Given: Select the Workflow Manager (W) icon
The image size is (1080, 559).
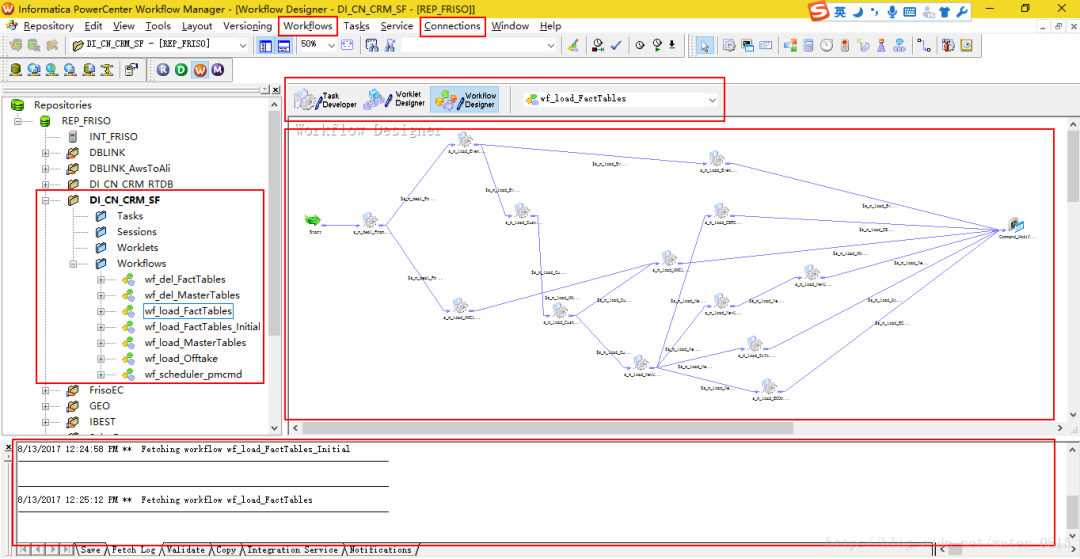Looking at the screenshot, I should [200, 70].
